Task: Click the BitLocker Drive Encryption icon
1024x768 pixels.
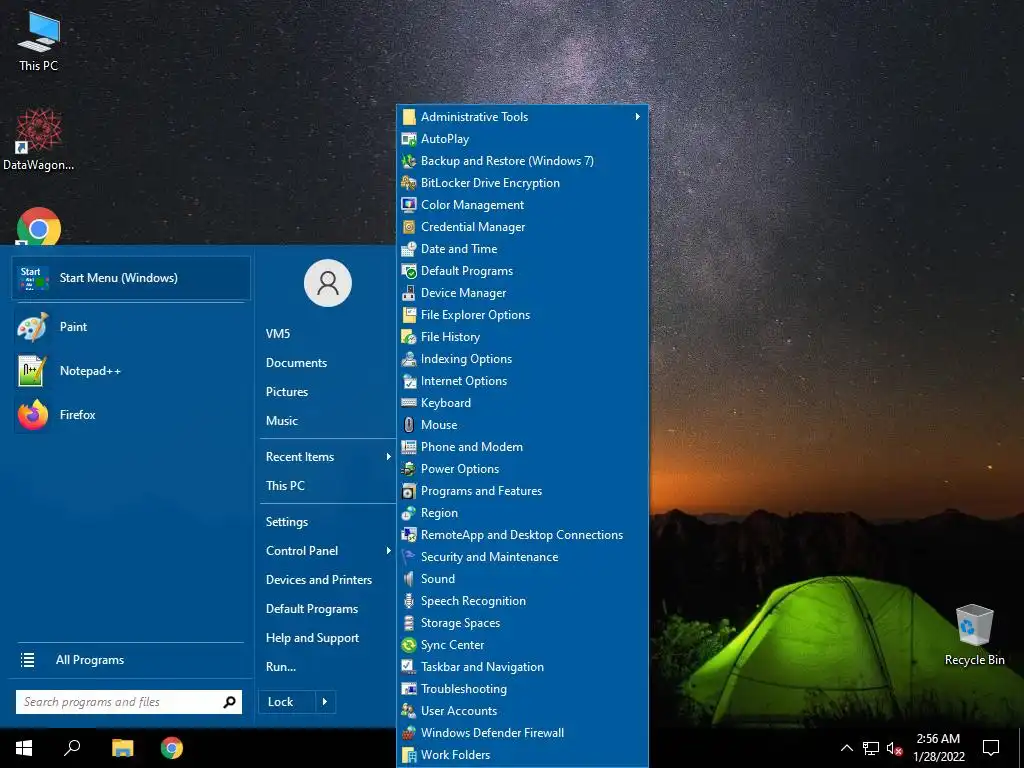Action: tap(409, 183)
